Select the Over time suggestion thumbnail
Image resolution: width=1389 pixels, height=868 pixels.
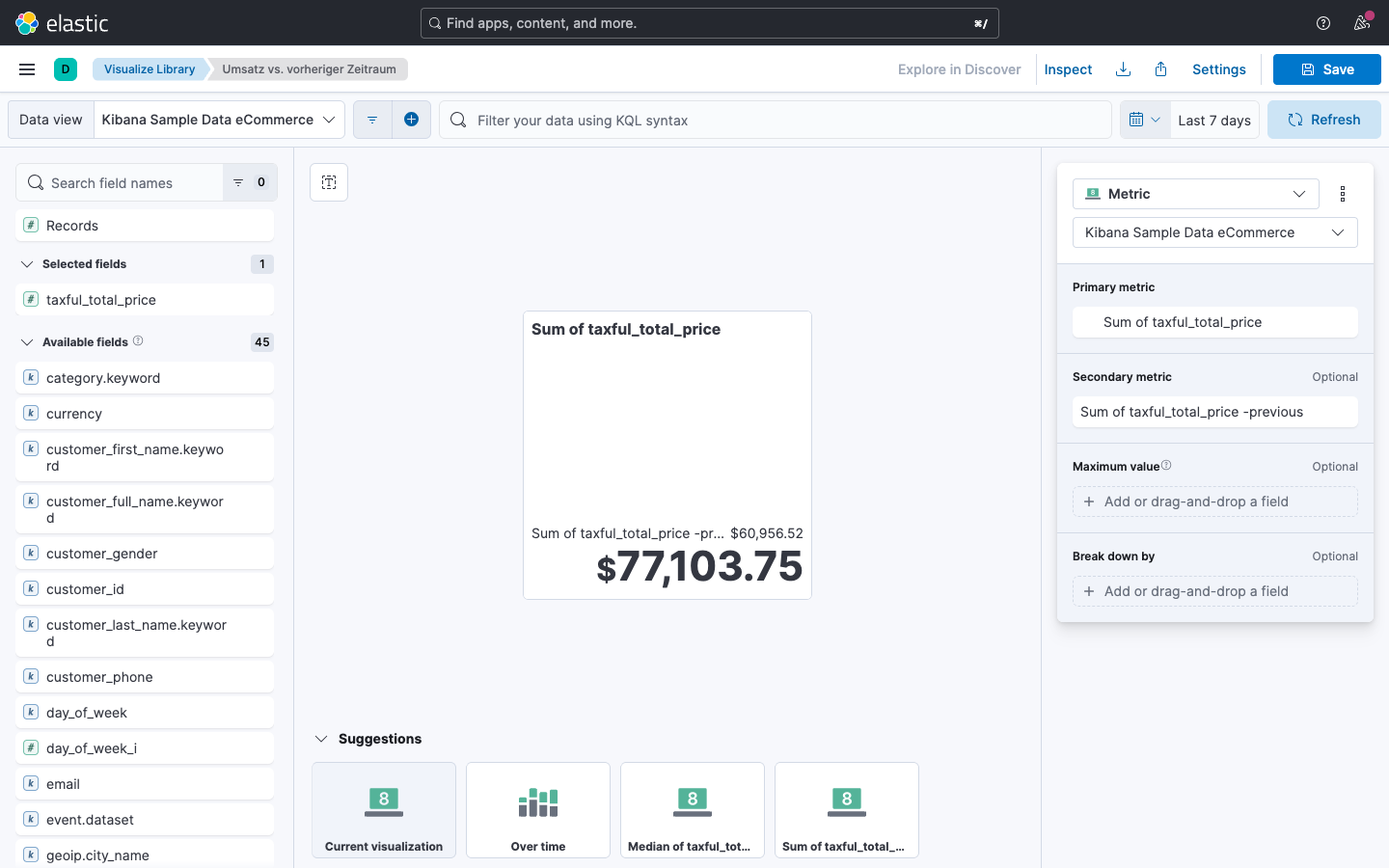click(x=538, y=810)
